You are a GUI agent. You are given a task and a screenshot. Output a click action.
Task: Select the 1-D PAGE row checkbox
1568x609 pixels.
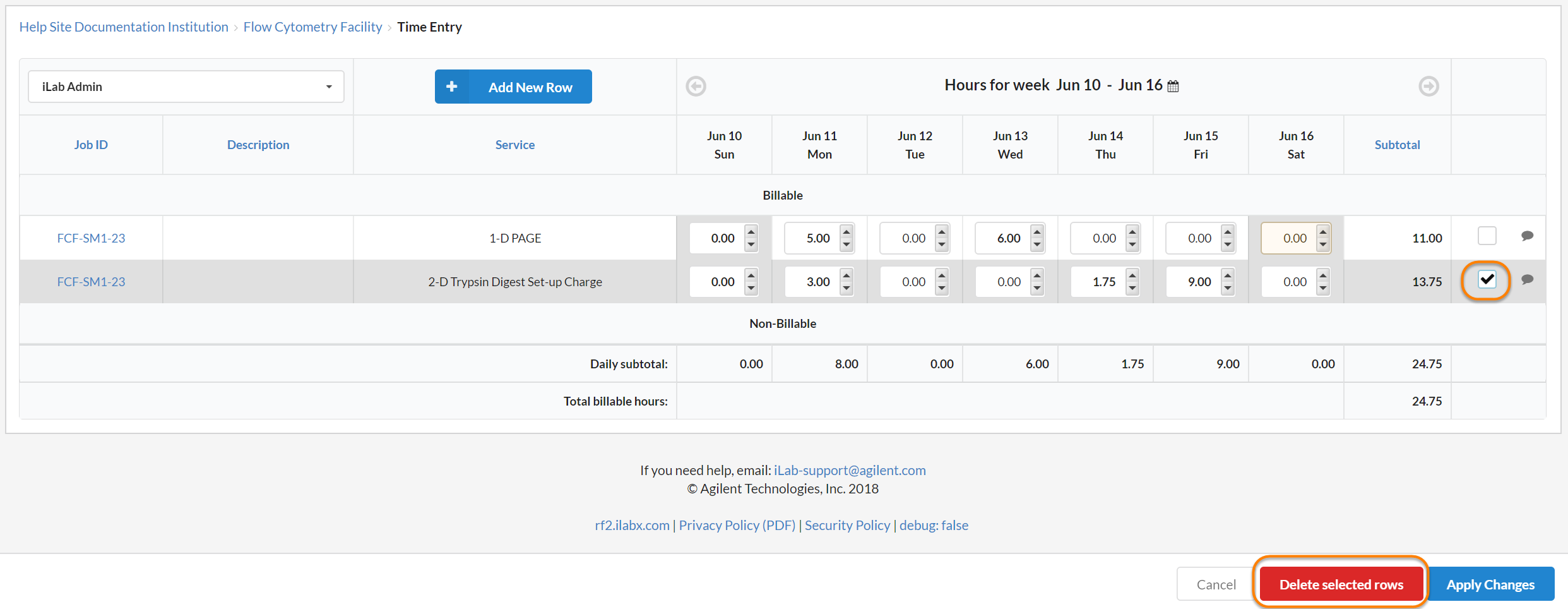pos(1487,236)
